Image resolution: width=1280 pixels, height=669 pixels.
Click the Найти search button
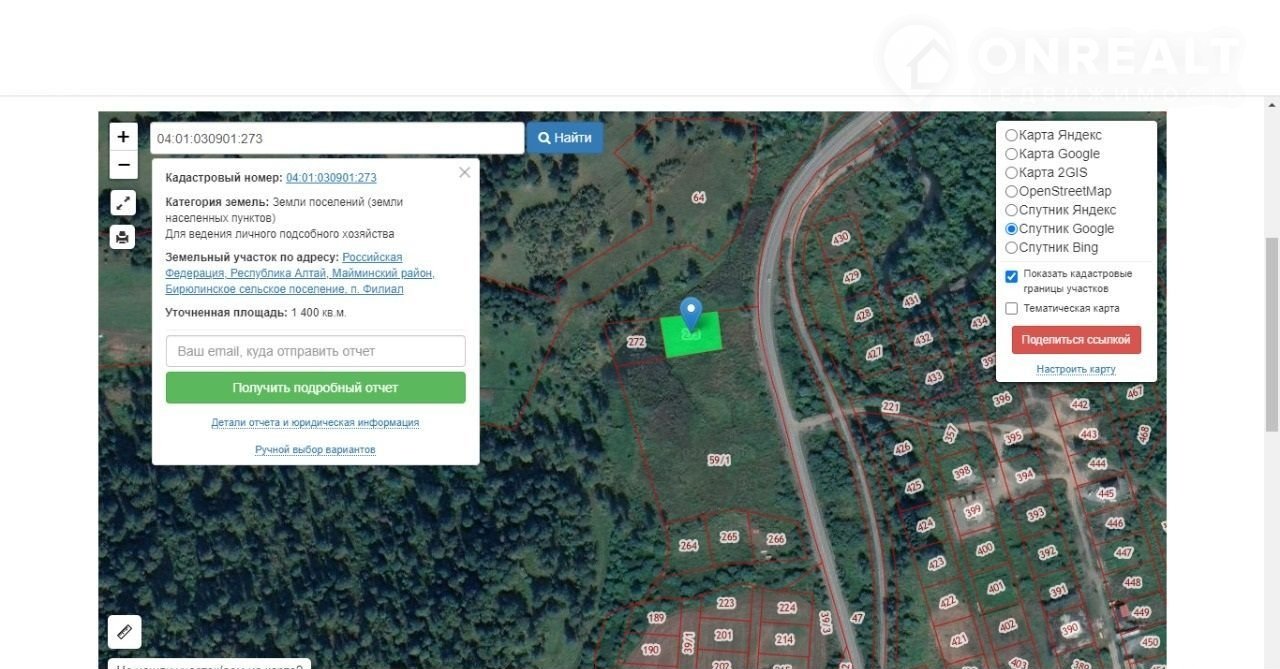tap(565, 138)
